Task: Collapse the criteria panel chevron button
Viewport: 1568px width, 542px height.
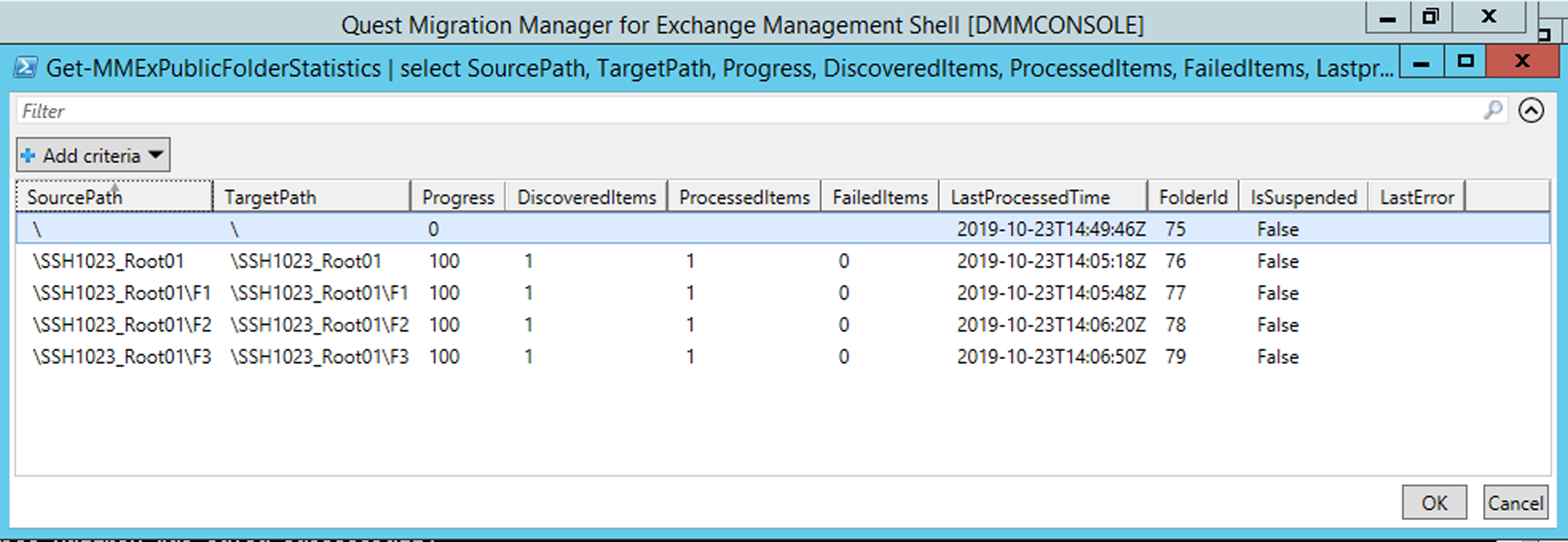Action: point(1531,110)
